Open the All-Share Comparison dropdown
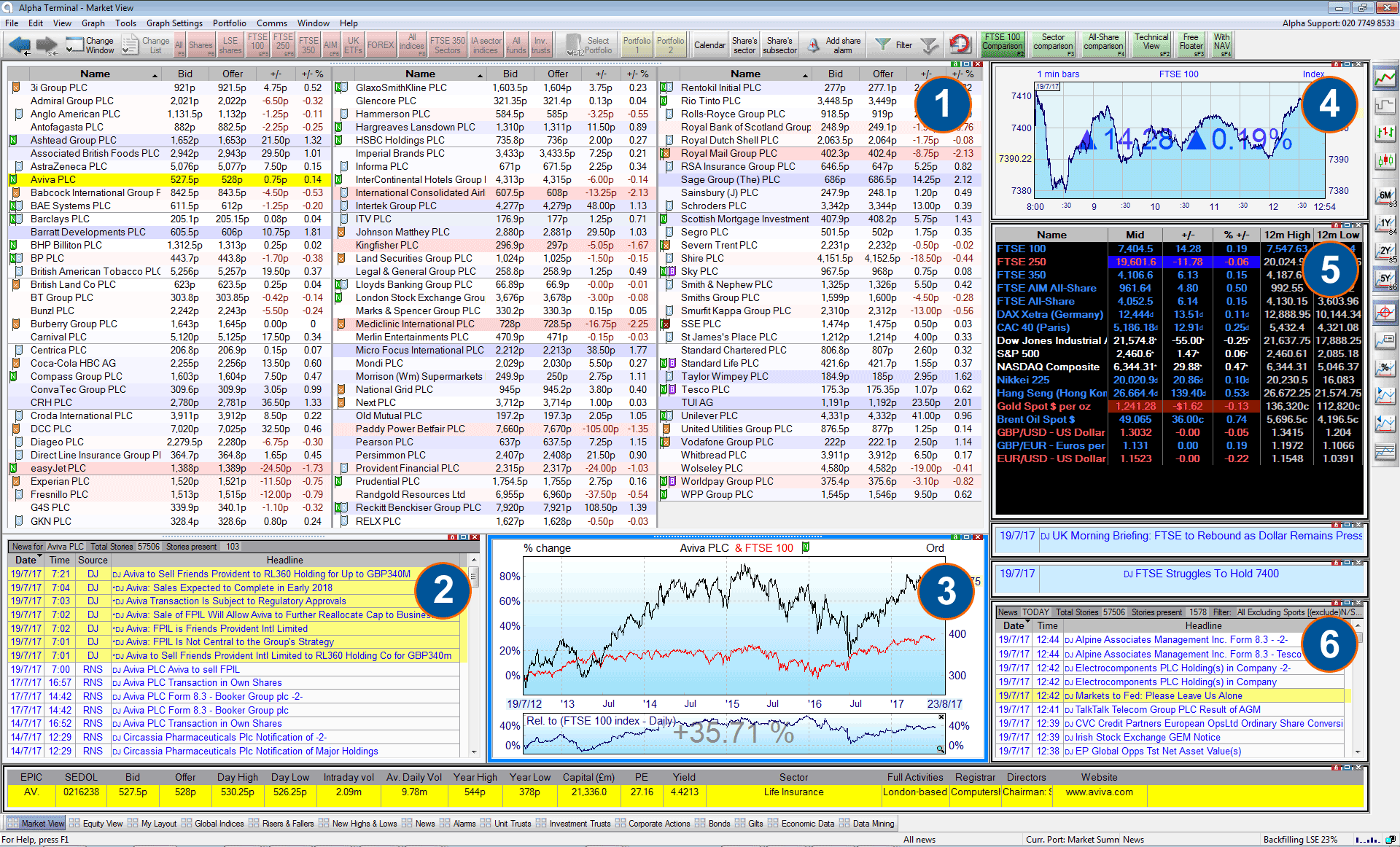Viewport: 1400px width, 847px height. (1102, 44)
